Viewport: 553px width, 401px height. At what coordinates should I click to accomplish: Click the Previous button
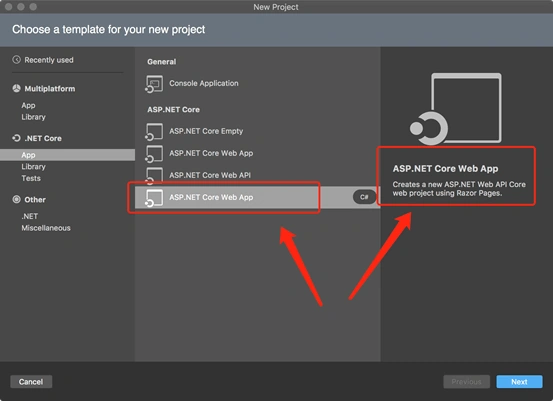click(466, 382)
